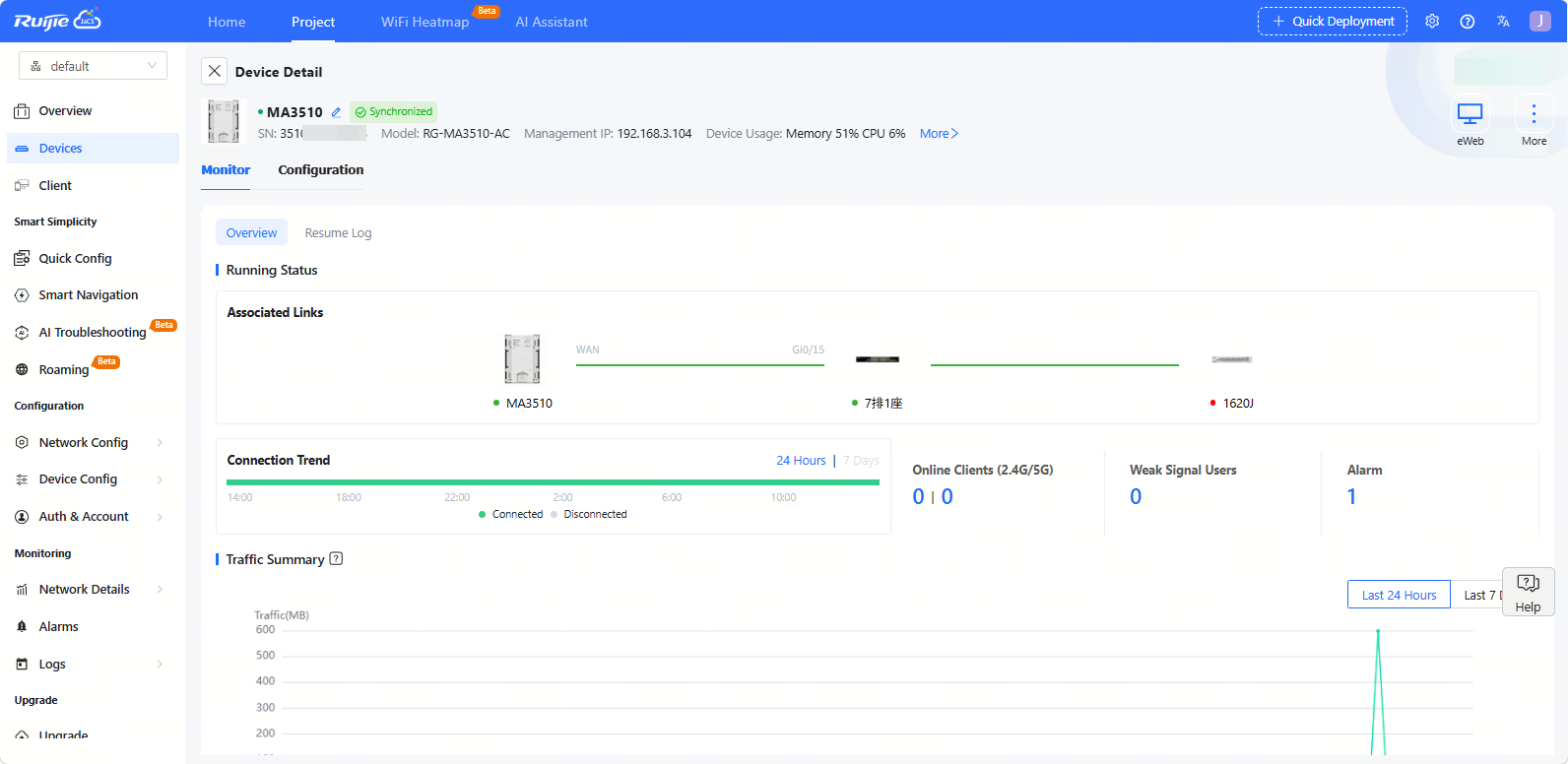Open the eWeb monitor icon
Image resolution: width=1568 pixels, height=764 pixels.
pyautogui.click(x=1470, y=114)
